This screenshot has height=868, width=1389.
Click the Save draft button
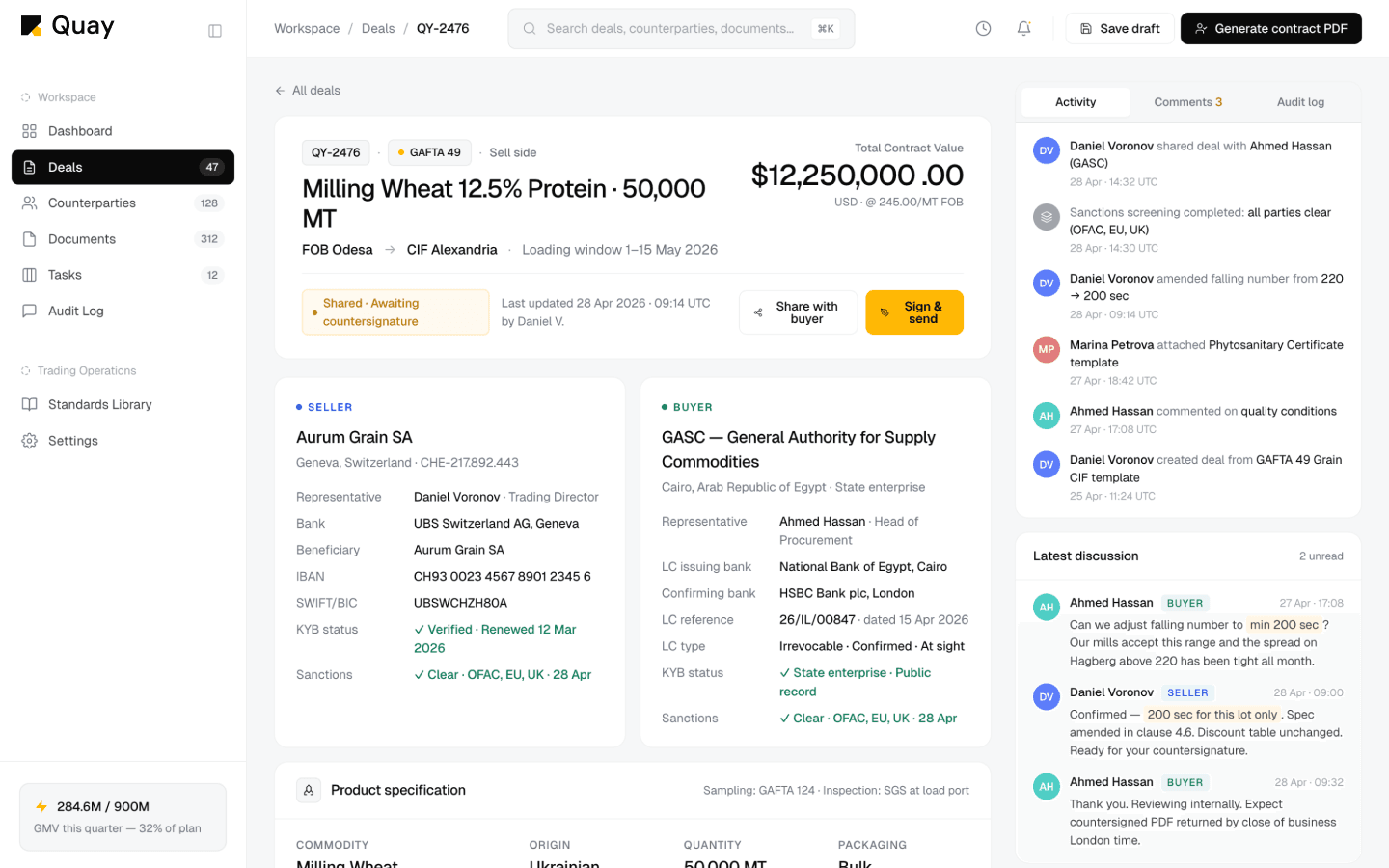point(1120,29)
